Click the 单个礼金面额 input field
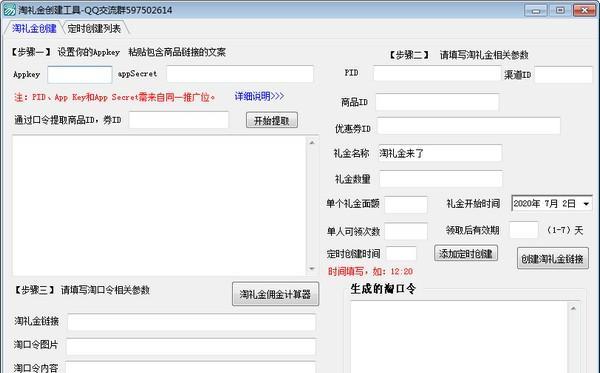Screen dimensions: 600x373 coord(406,204)
